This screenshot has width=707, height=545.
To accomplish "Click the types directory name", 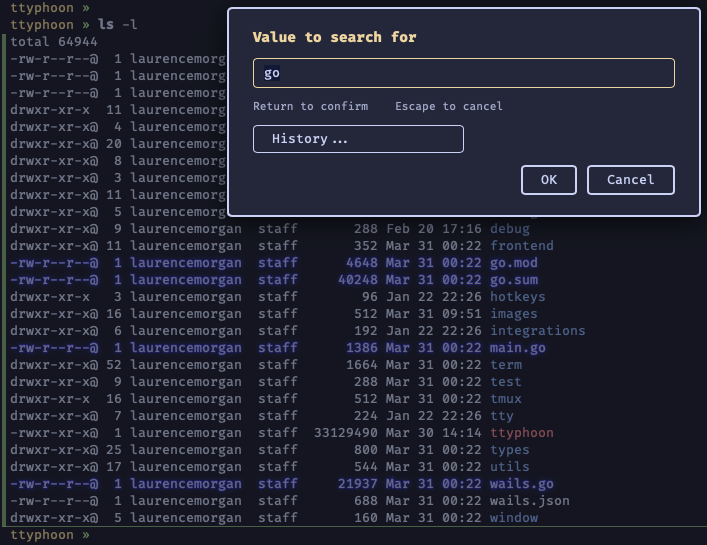I will coord(510,450).
